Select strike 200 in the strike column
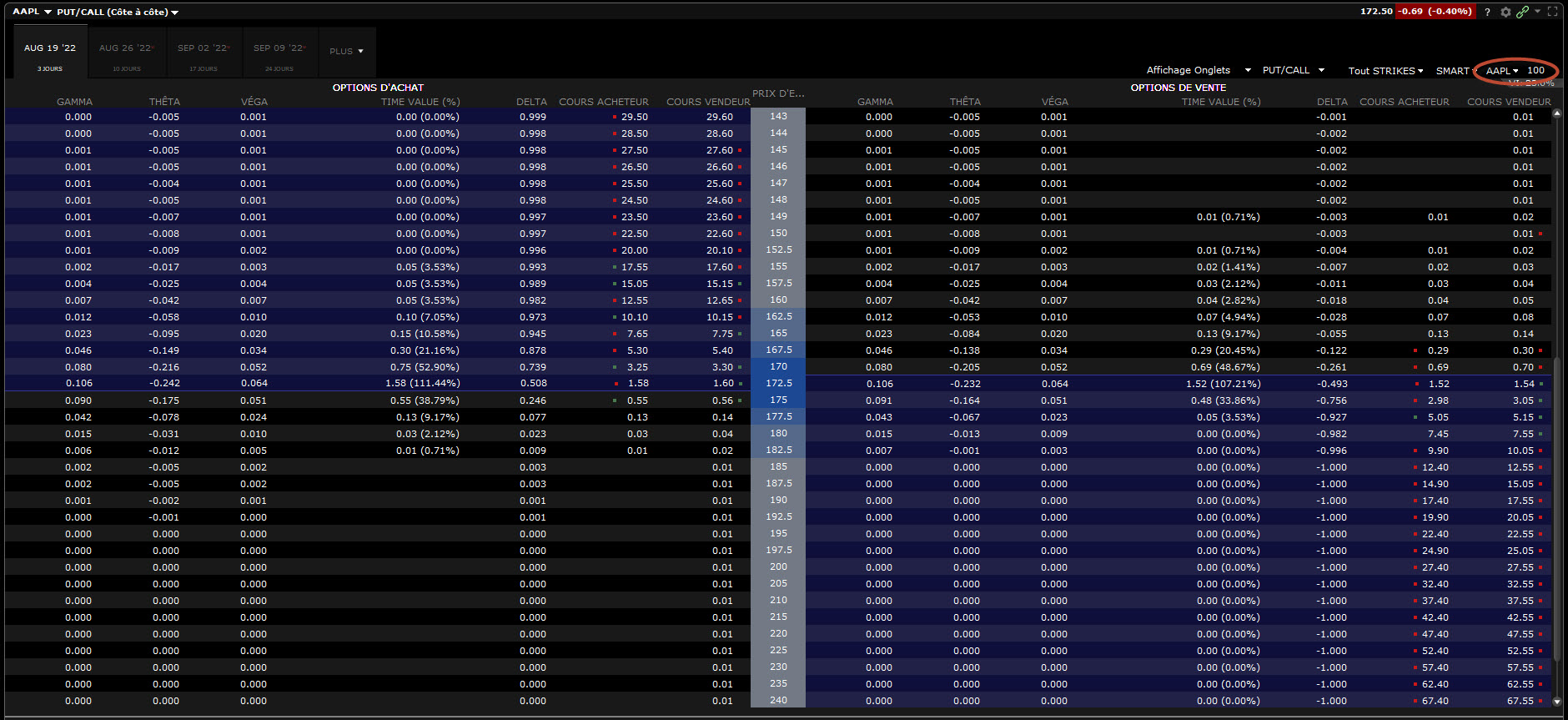This screenshot has height=720, width=1568. (778, 566)
